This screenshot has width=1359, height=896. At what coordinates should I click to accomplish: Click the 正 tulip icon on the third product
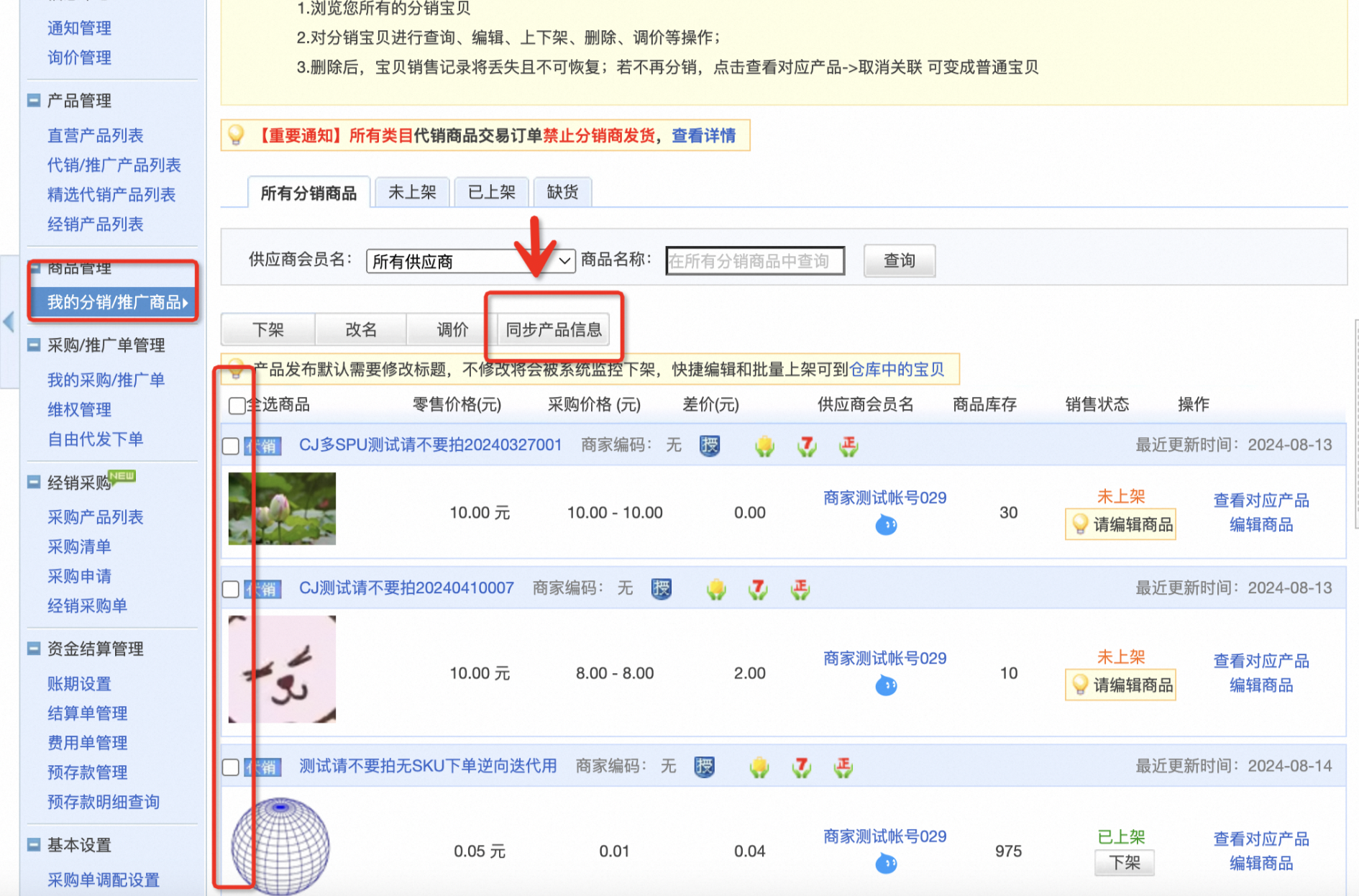[843, 767]
